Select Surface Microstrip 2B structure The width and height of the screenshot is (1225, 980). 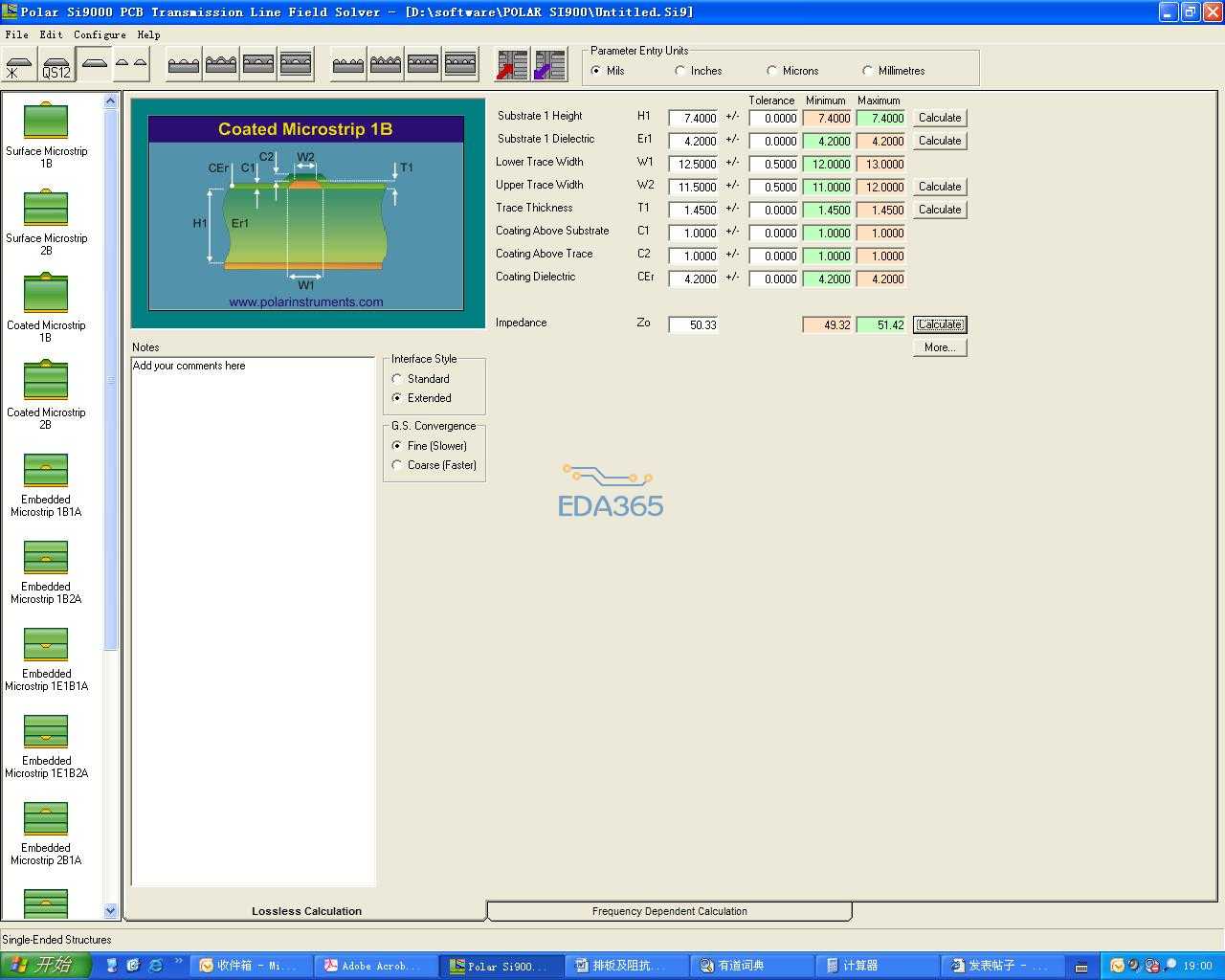coord(46,221)
